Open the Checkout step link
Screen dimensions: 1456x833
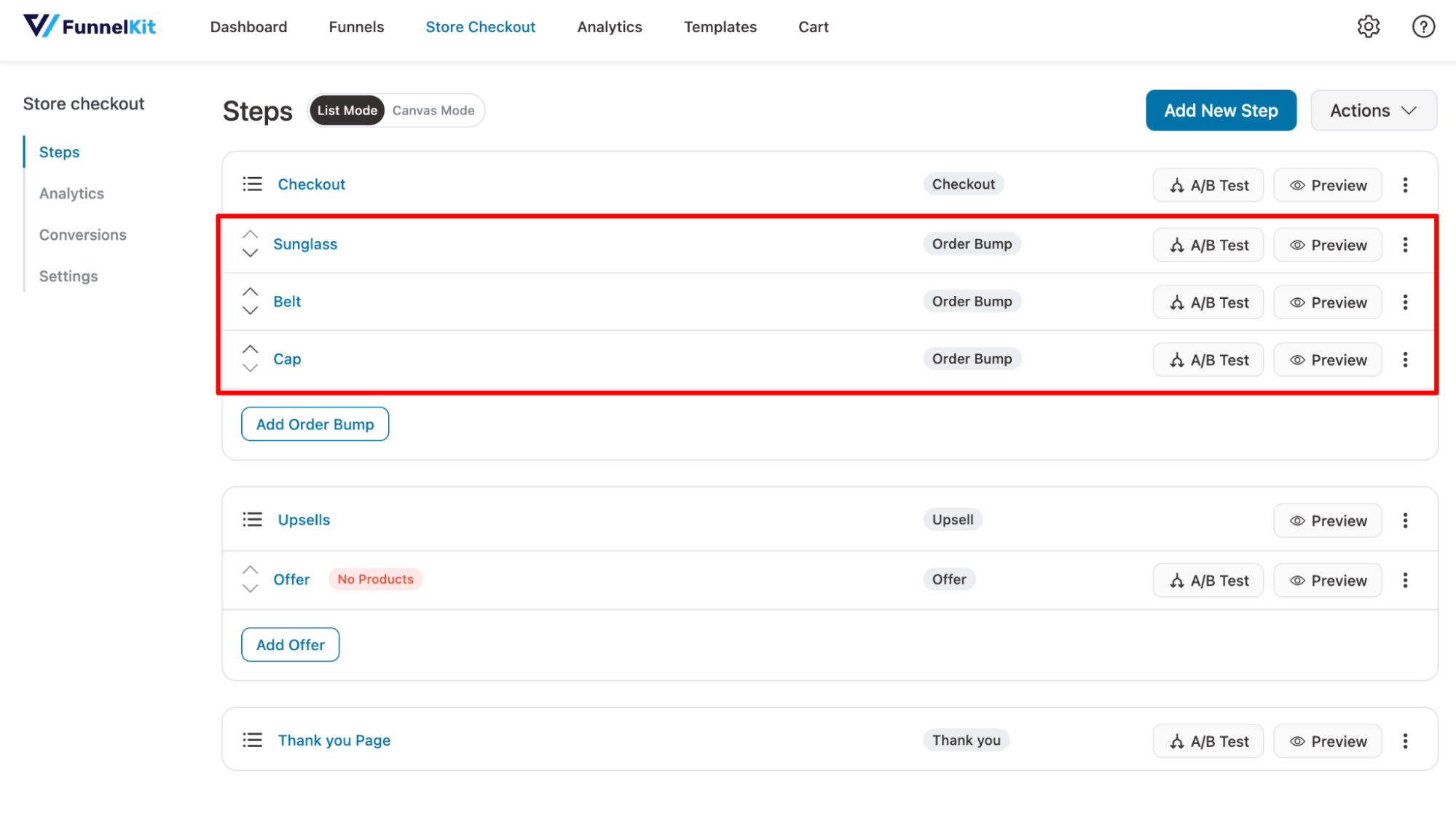[x=312, y=184]
